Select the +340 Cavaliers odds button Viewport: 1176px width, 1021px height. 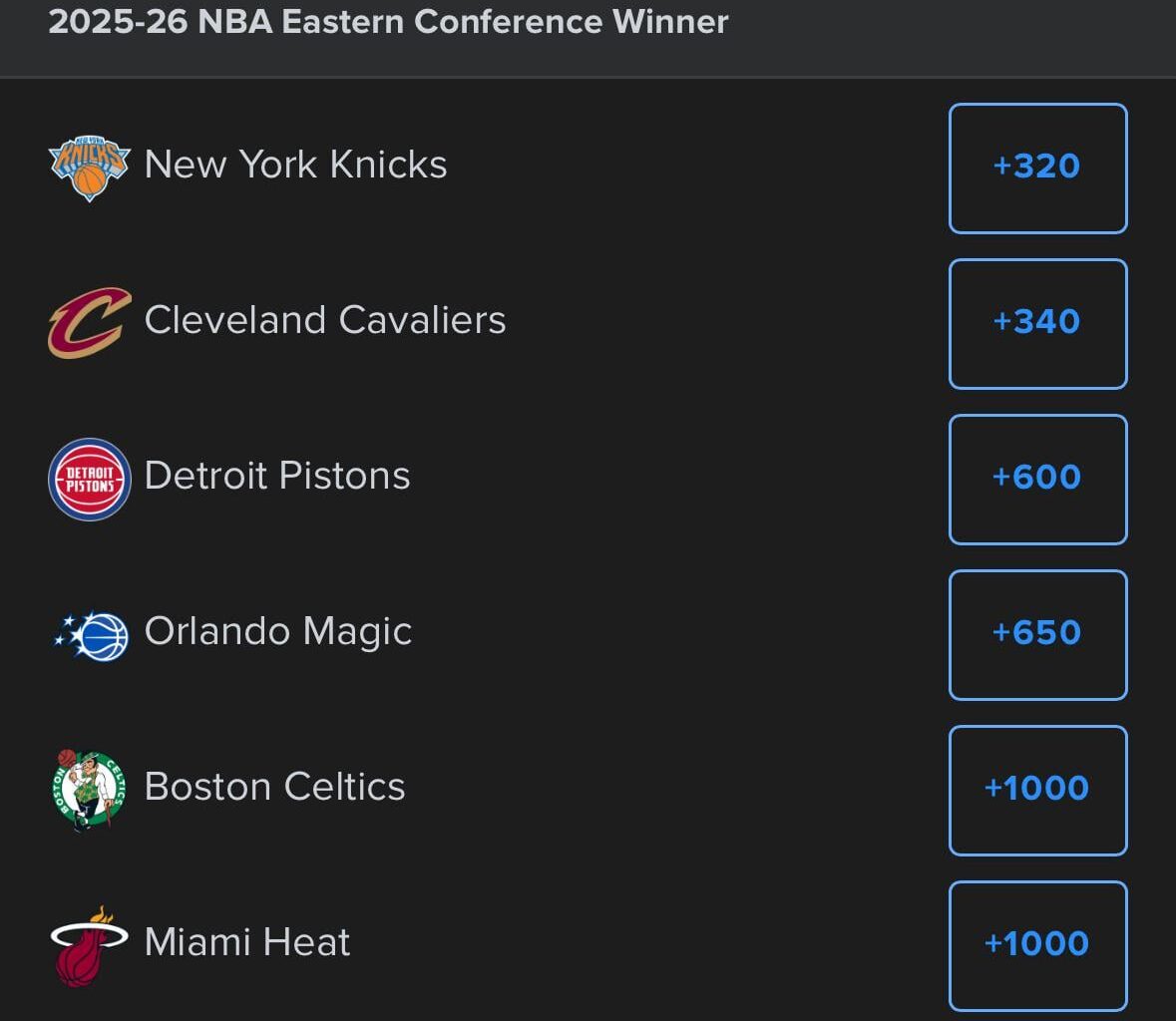pyautogui.click(x=1037, y=322)
